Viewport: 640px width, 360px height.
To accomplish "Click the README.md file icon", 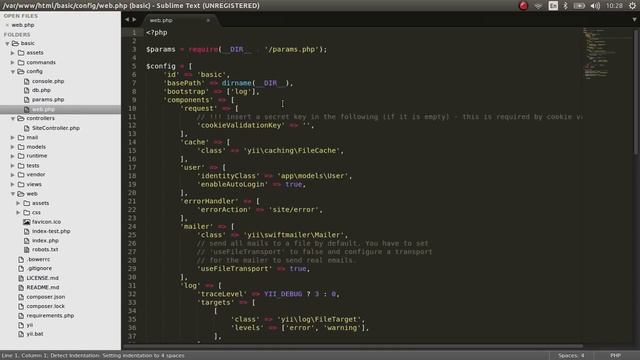I will pos(21,287).
